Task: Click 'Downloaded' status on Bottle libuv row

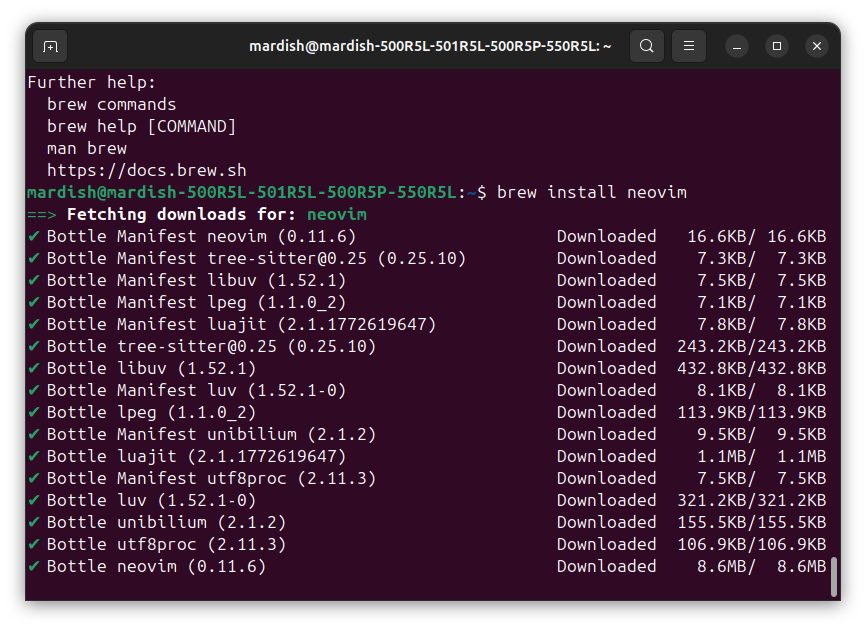Action: coord(606,369)
